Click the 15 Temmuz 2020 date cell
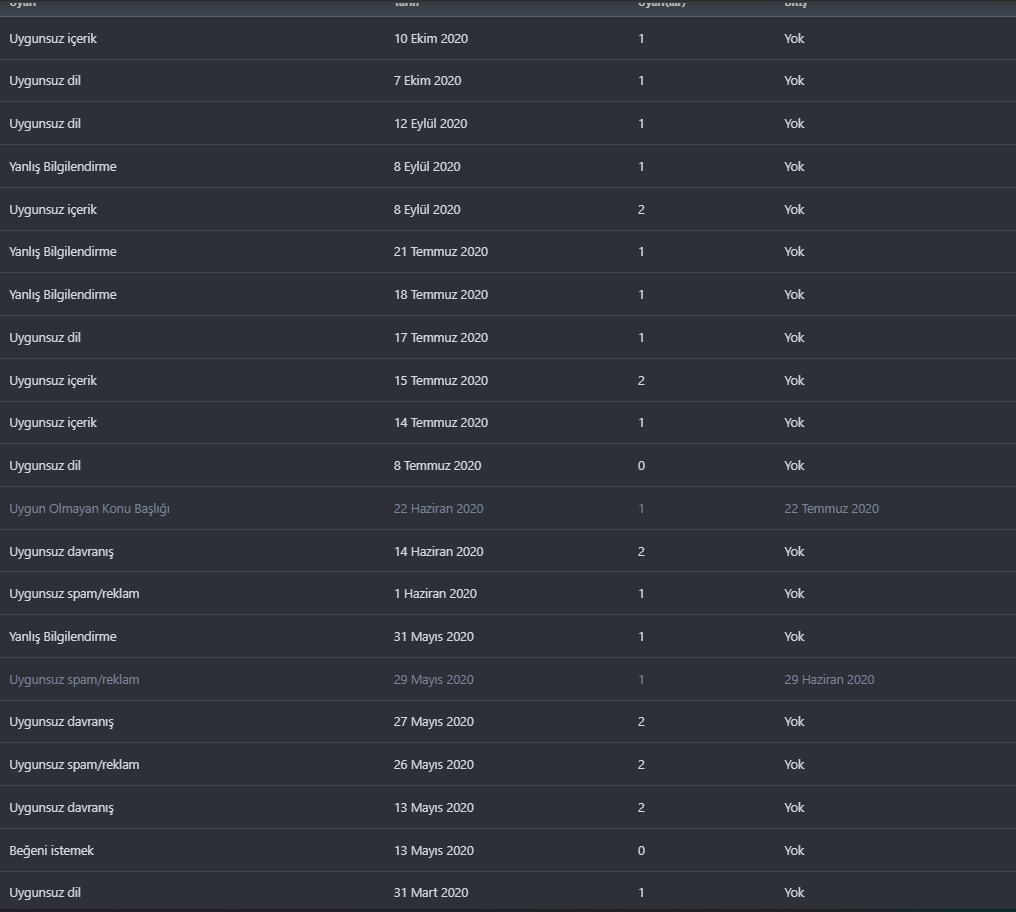Viewport: 1016px width, 912px height. click(x=440, y=381)
